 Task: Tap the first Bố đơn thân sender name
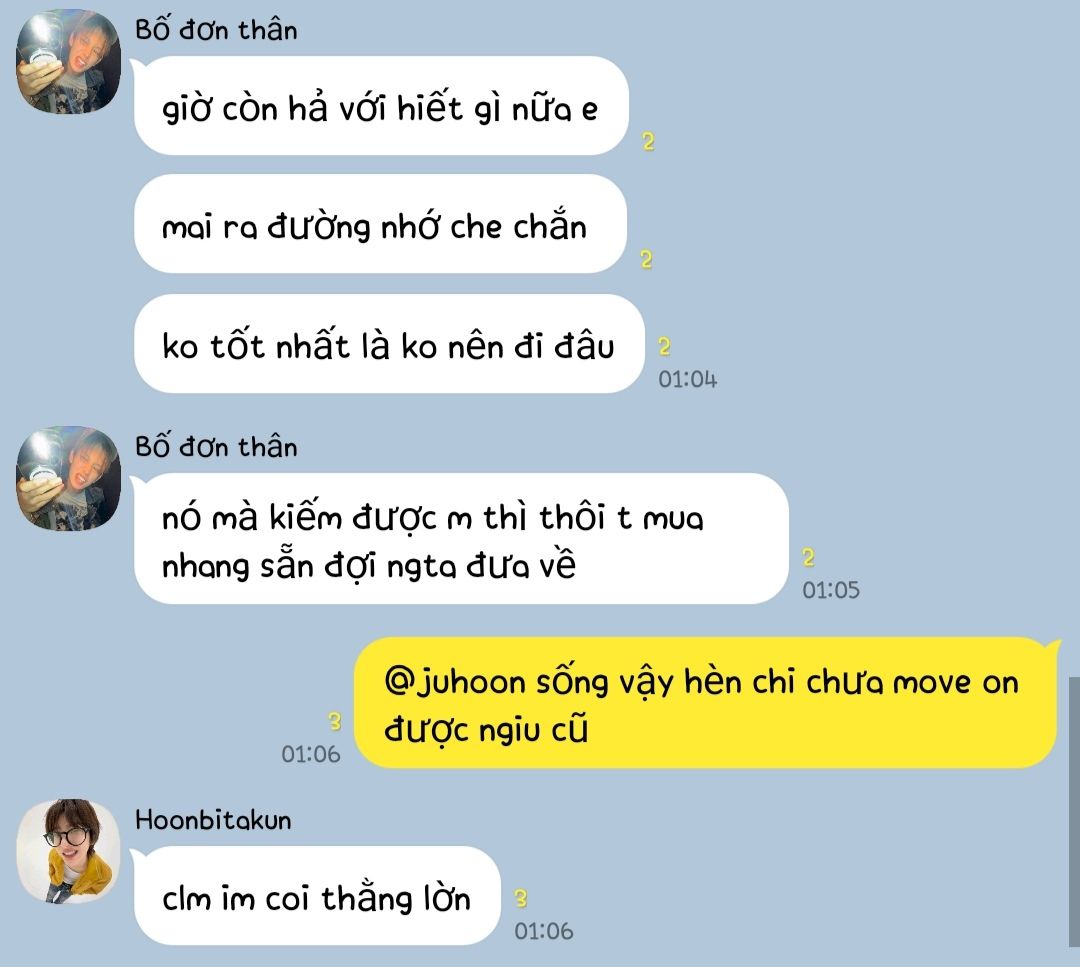click(216, 30)
